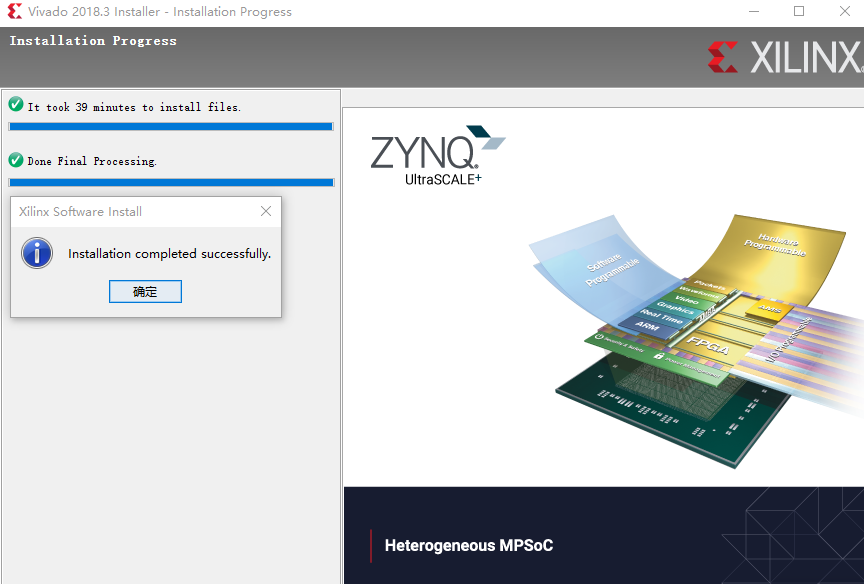Click the blue information icon in dialog
The height and width of the screenshot is (584, 864).
[37, 253]
